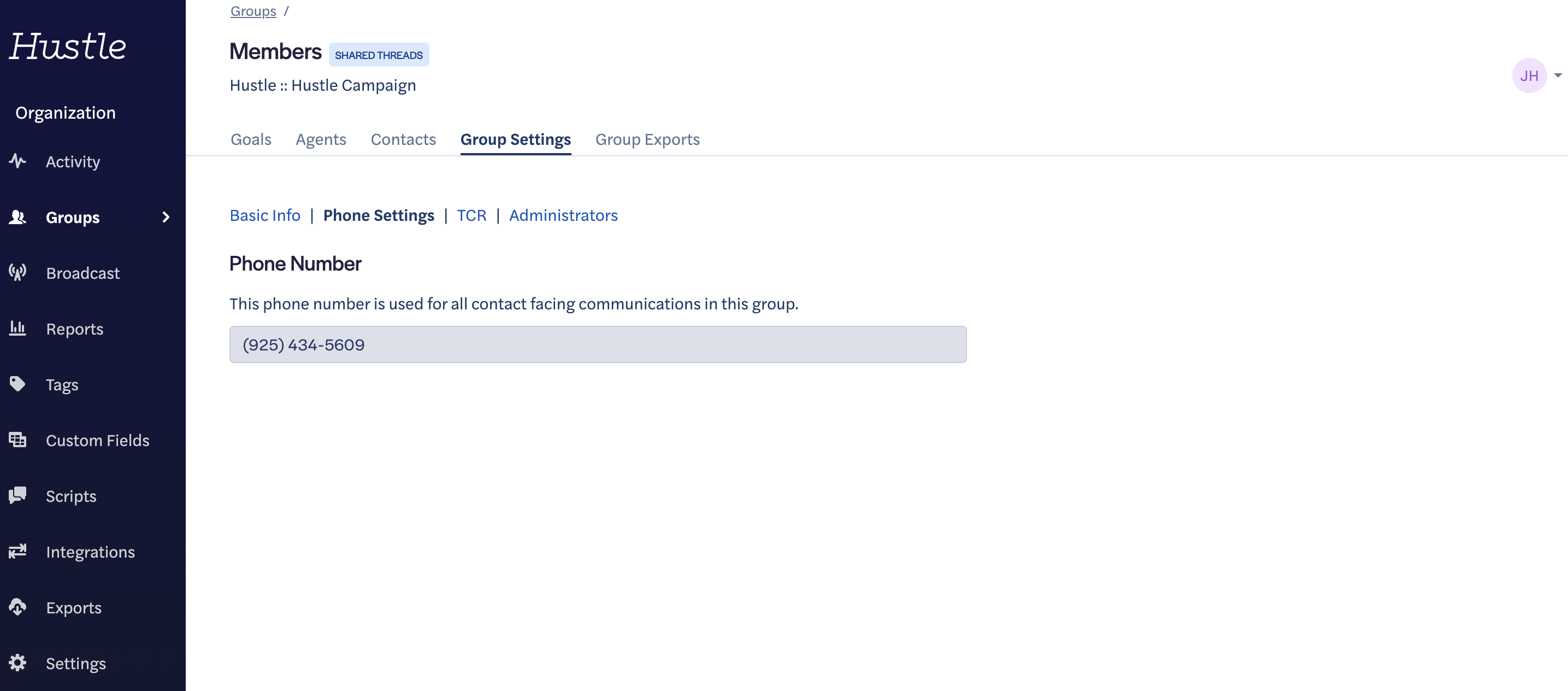
Task: Select the Phone Settings section
Action: click(x=379, y=215)
